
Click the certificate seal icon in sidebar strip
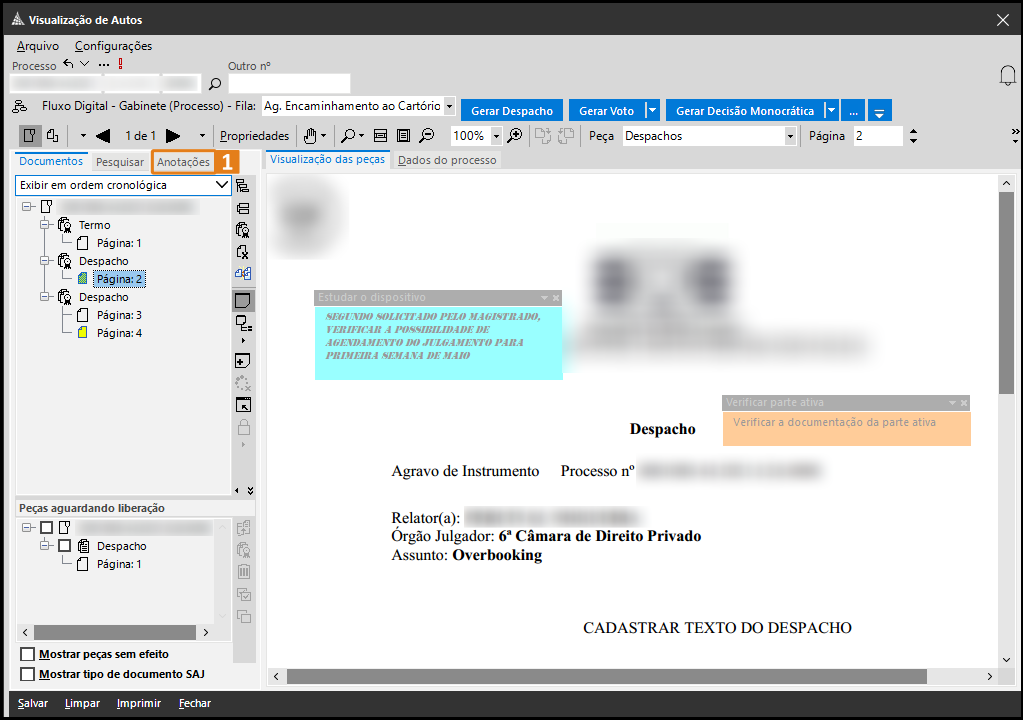click(x=243, y=230)
